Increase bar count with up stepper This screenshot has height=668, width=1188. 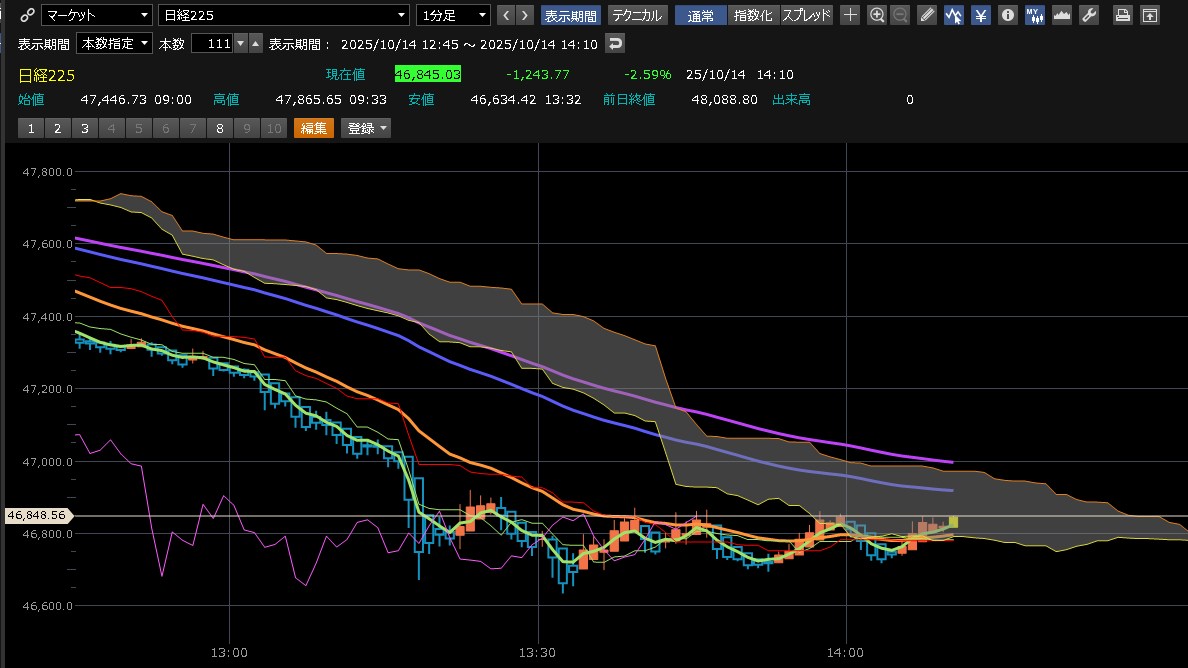[255, 39]
